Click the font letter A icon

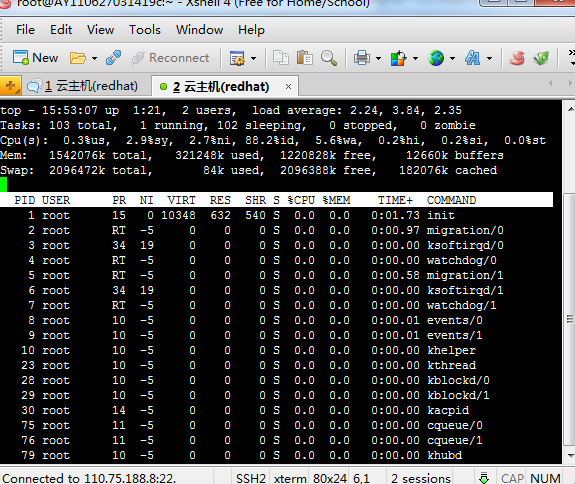(473, 58)
